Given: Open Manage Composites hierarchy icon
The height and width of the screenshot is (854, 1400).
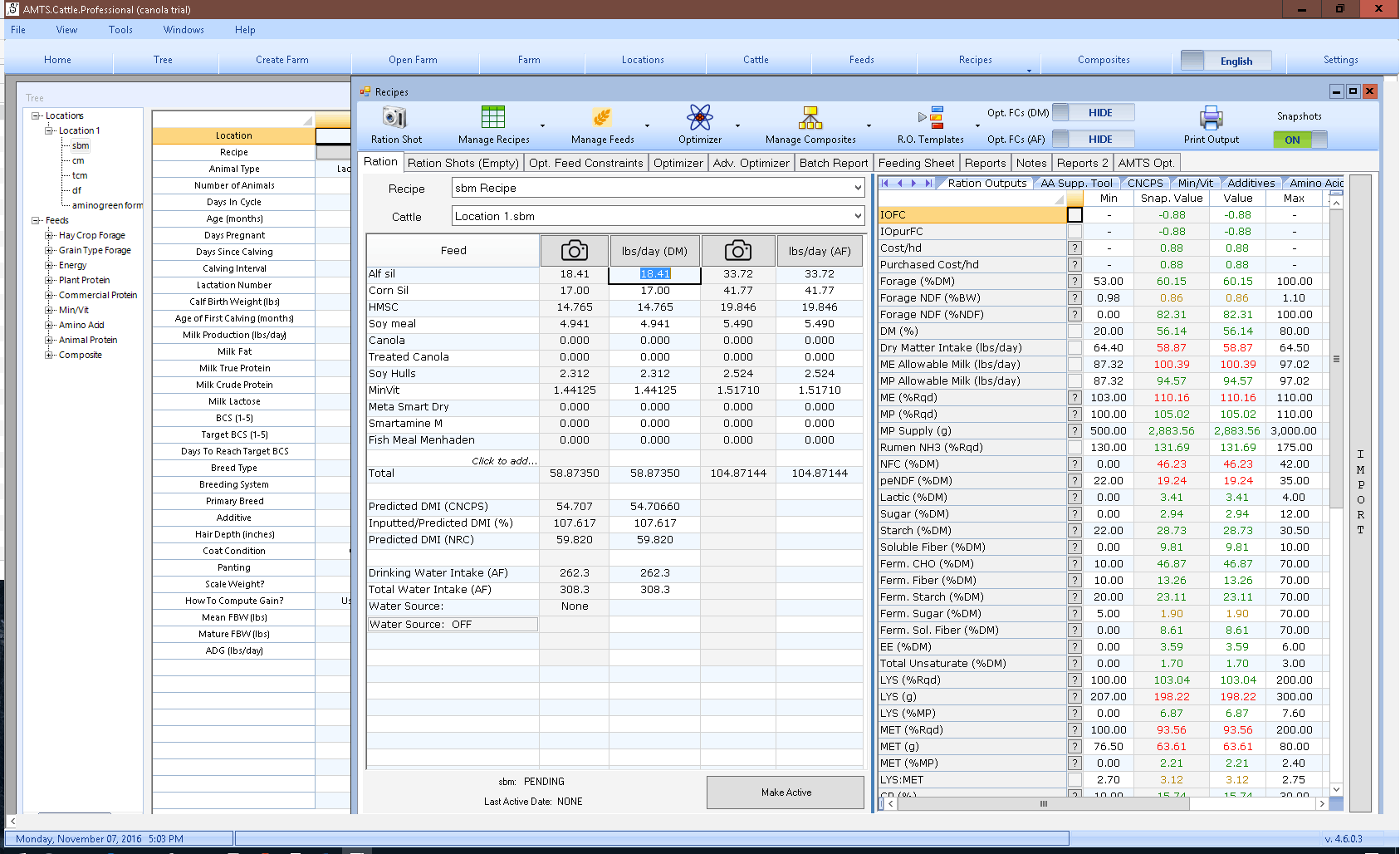Looking at the screenshot, I should [810, 117].
